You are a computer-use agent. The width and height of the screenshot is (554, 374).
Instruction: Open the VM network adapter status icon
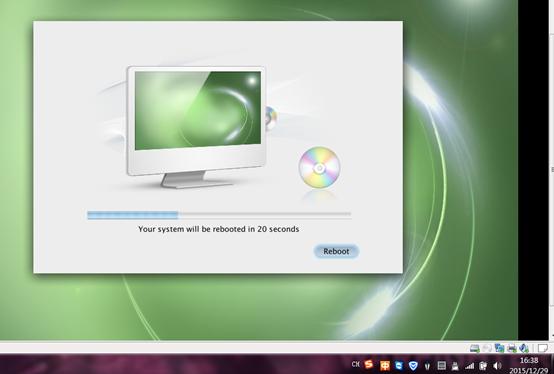click(x=500, y=348)
